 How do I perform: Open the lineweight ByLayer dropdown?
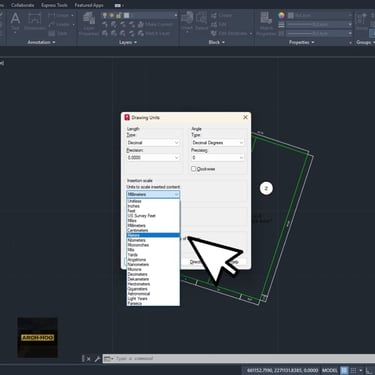pyautogui.click(x=319, y=24)
